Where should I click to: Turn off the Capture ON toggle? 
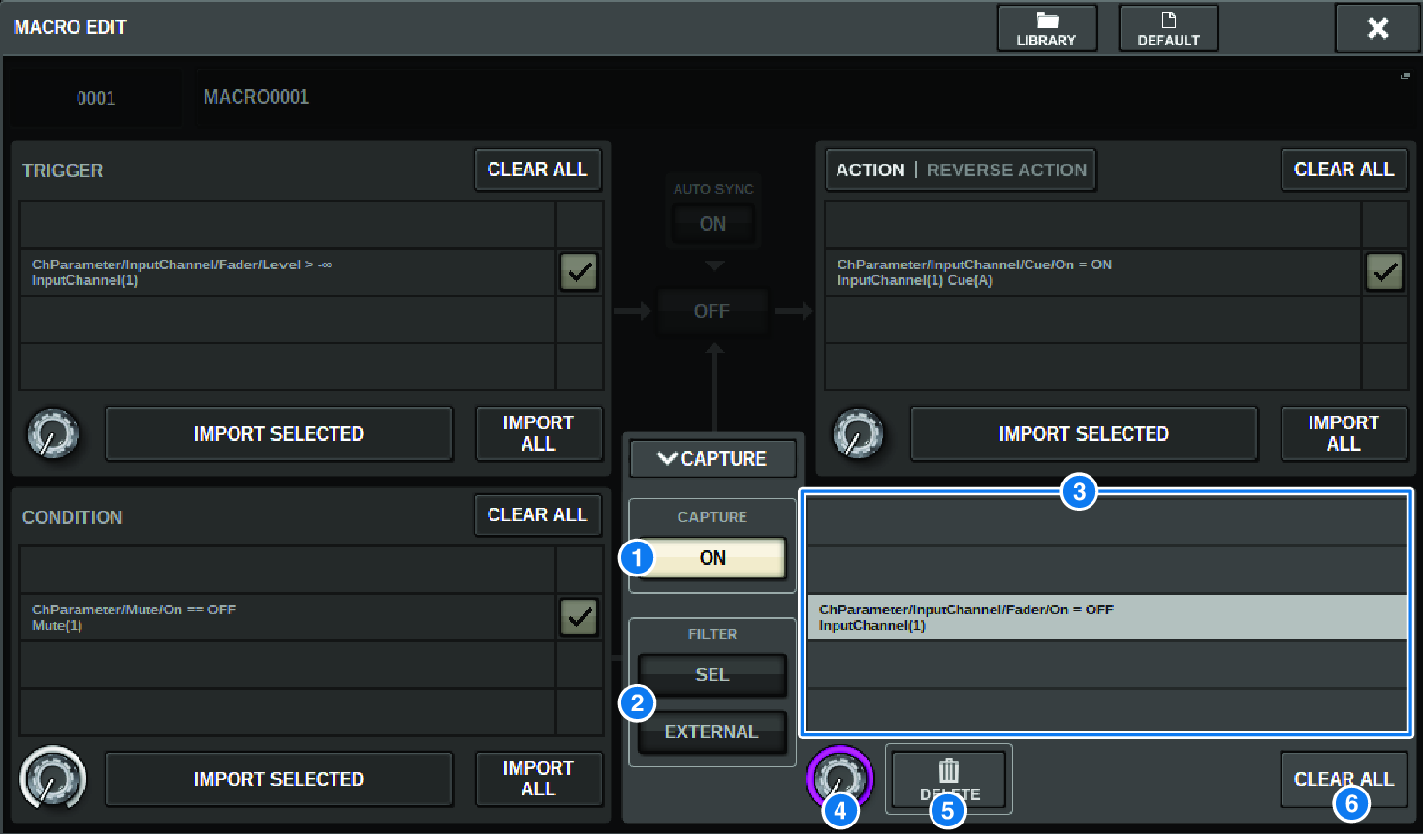pos(712,558)
